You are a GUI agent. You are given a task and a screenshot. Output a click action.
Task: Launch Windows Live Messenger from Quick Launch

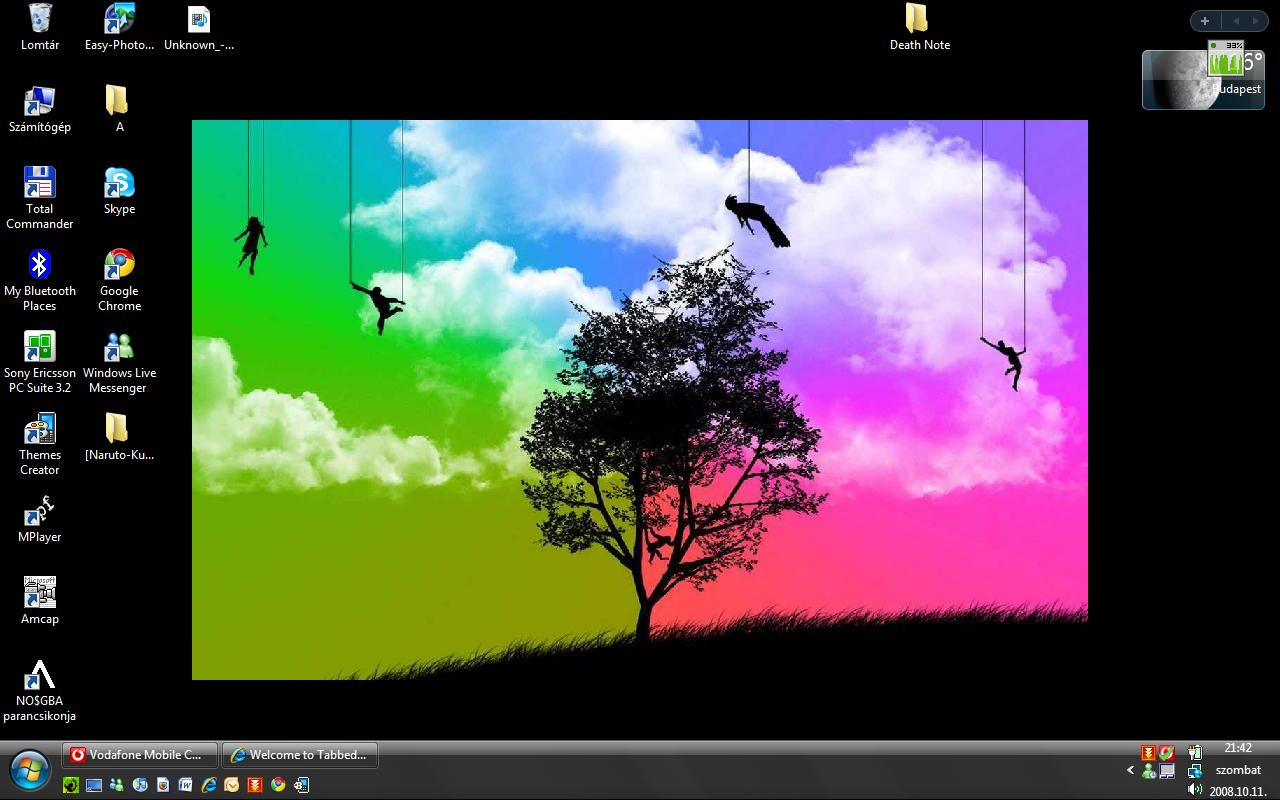[x=117, y=785]
